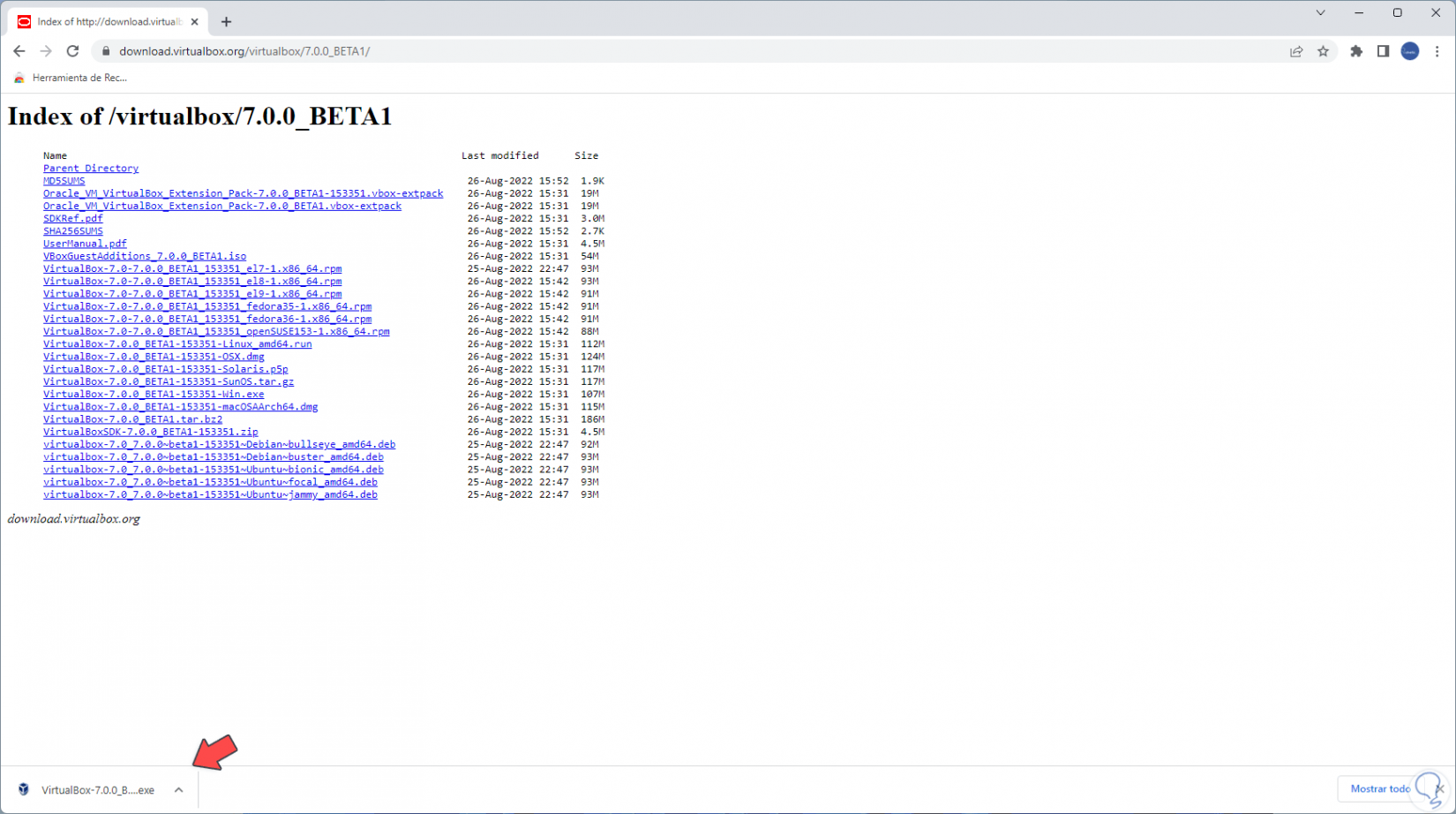Image resolution: width=1456 pixels, height=814 pixels.
Task: Click the download.virtualbox.org footer text
Action: 74,519
